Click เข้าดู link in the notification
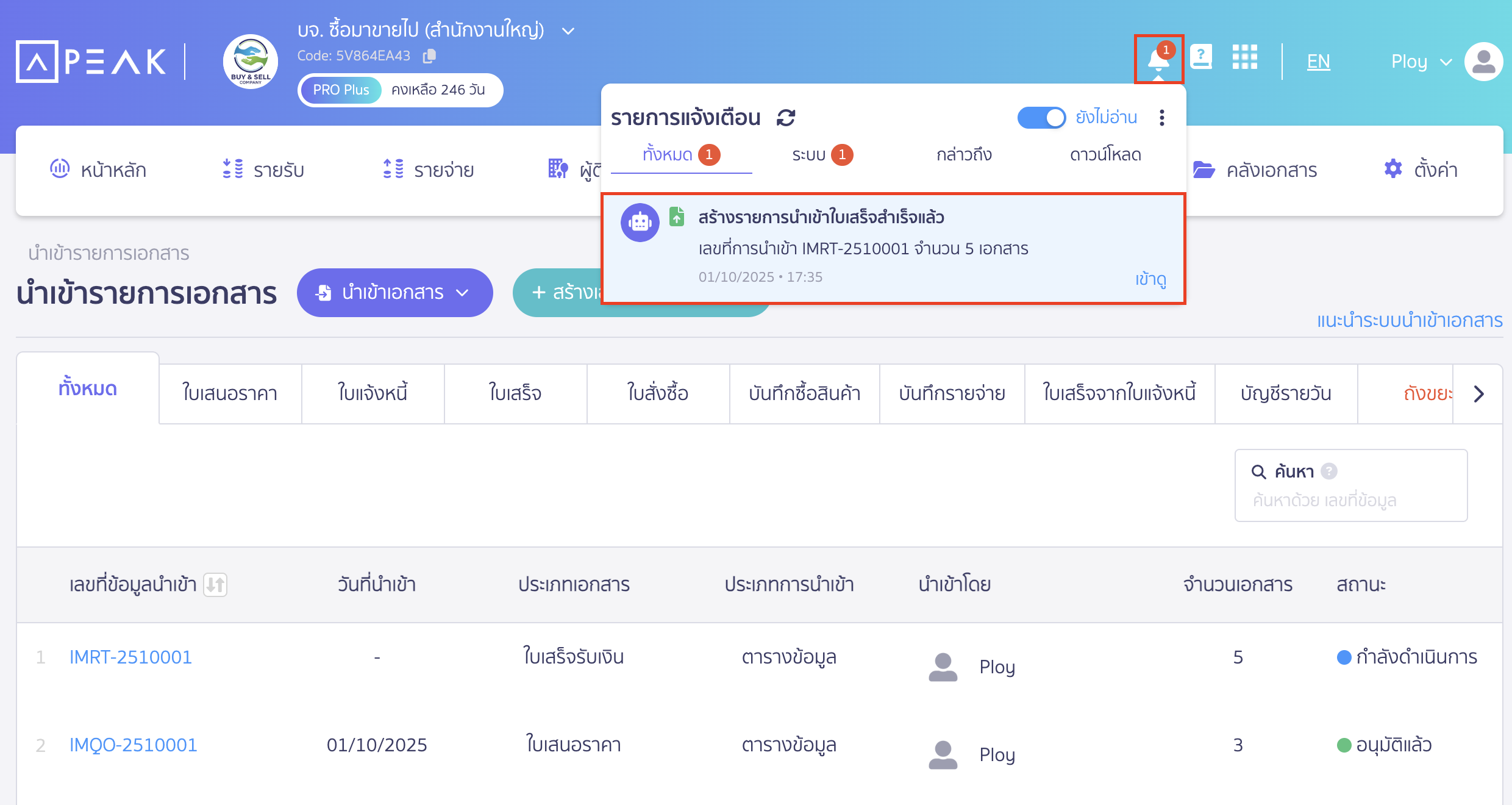The width and height of the screenshot is (1512, 805). [1151, 280]
